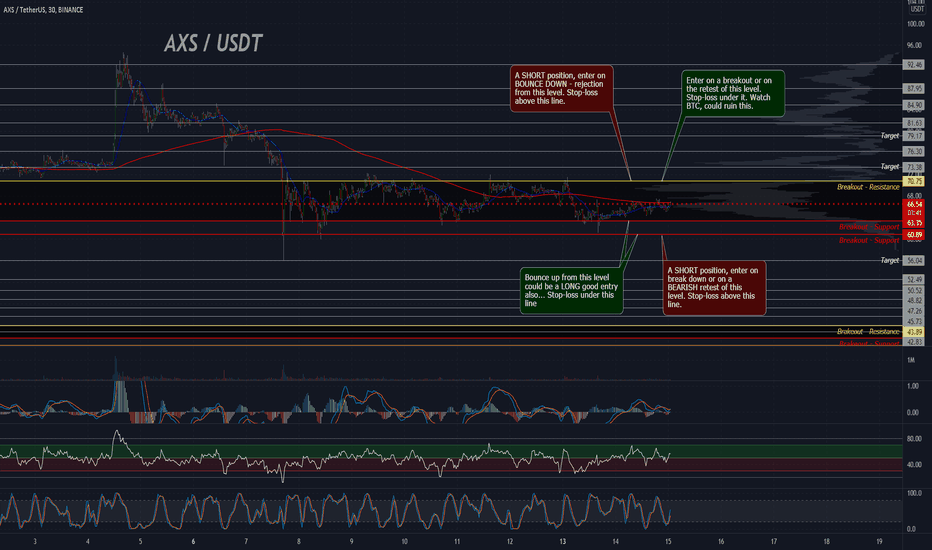Click the 48.82 price level label

913,301
